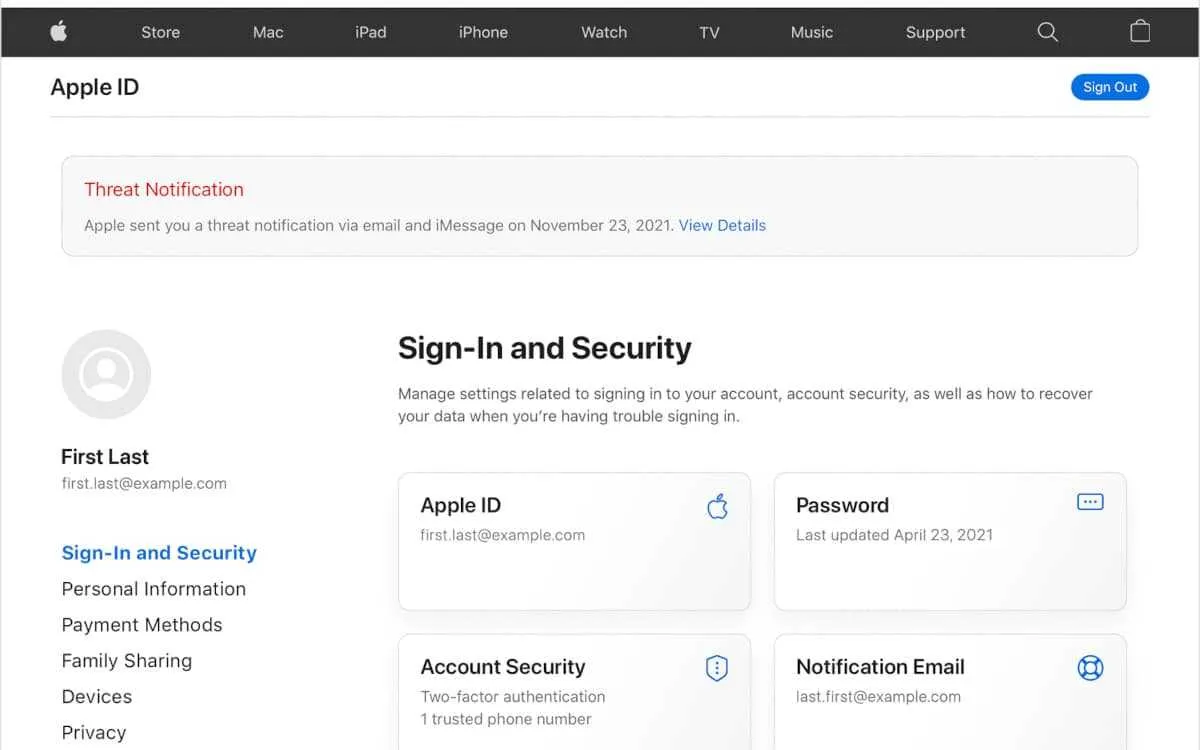Click the lifebuoy icon in Notification Email card
1200x750 pixels.
1090,667
